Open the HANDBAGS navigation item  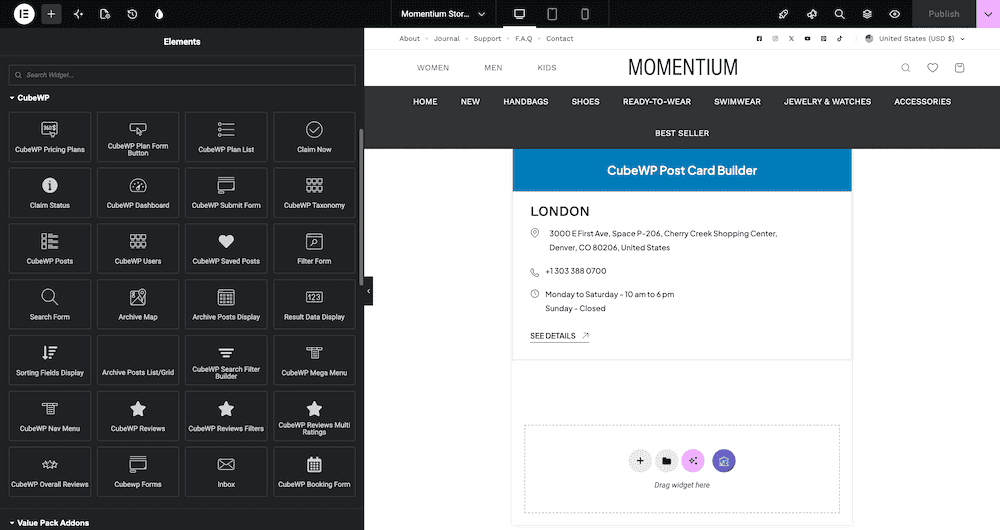coord(526,101)
